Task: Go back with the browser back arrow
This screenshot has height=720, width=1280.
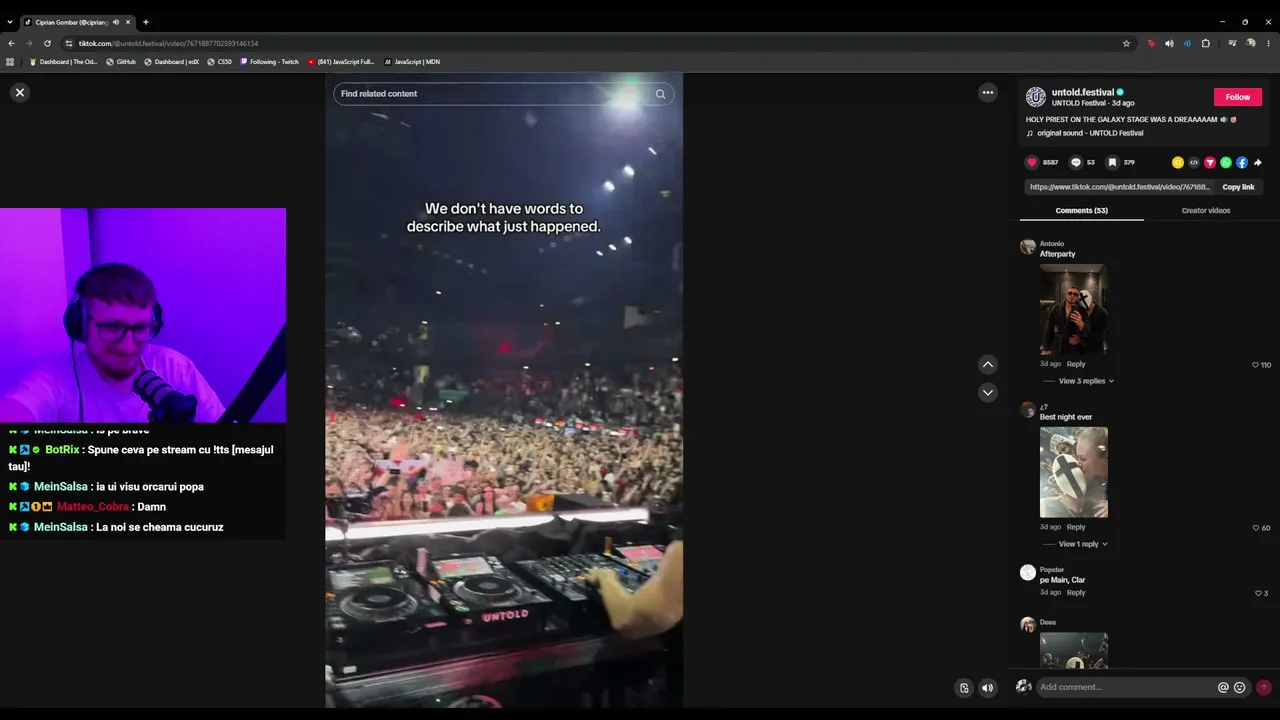Action: point(11,43)
